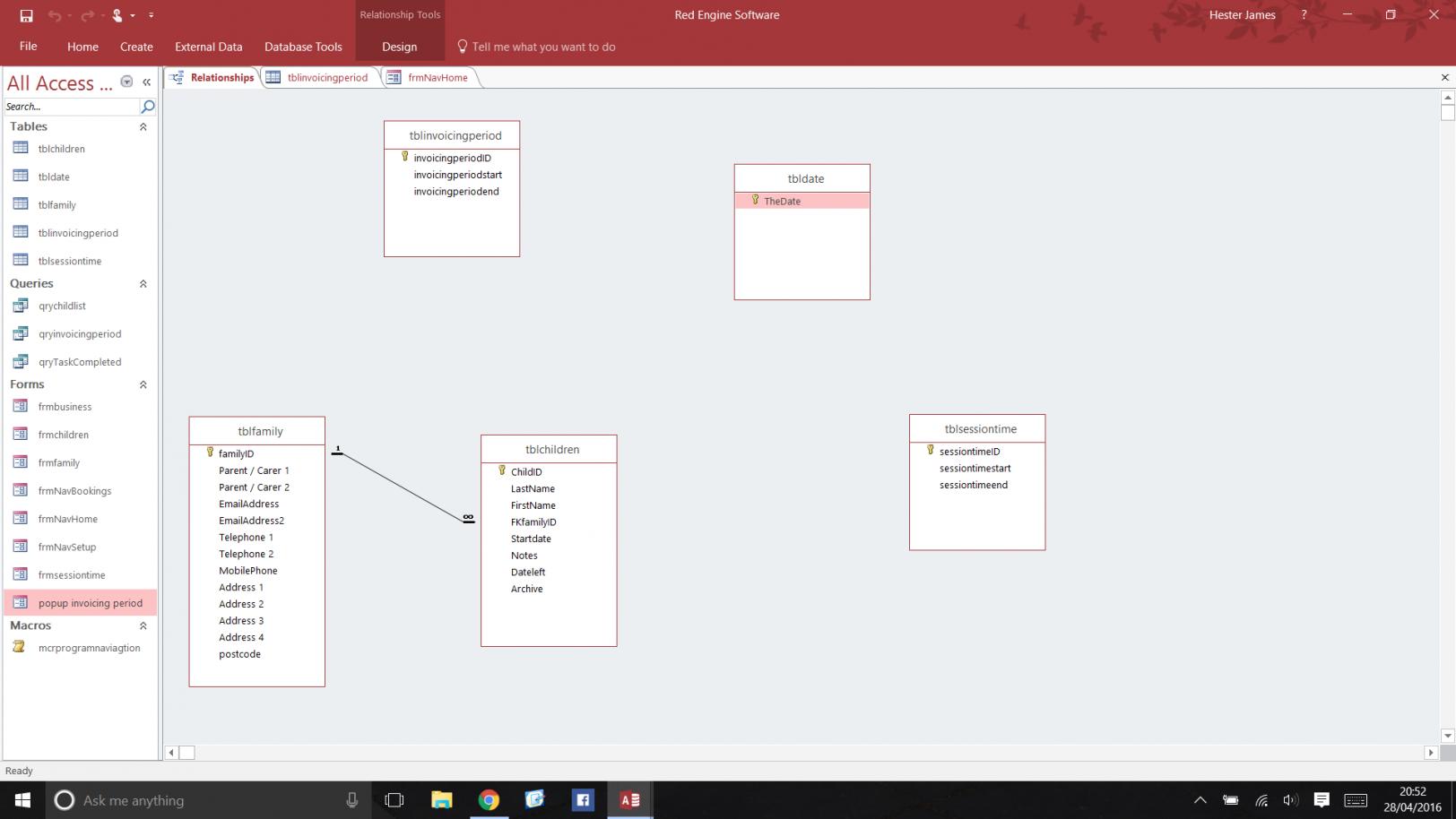Screen dimensions: 1456x819
Task: Click the tblinvoicingperiod table title in diagram
Action: click(x=455, y=136)
